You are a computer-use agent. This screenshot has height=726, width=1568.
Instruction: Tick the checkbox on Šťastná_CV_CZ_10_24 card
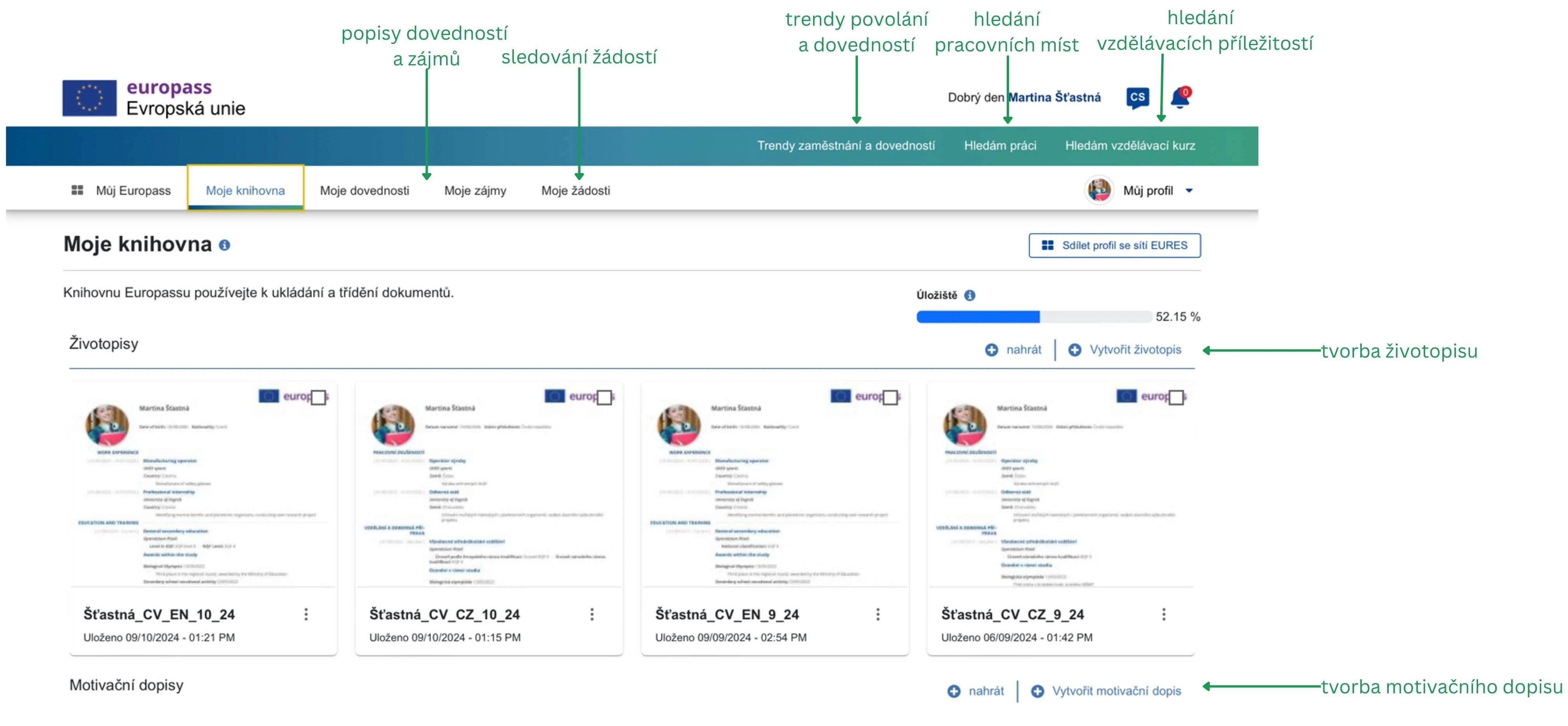(x=604, y=398)
